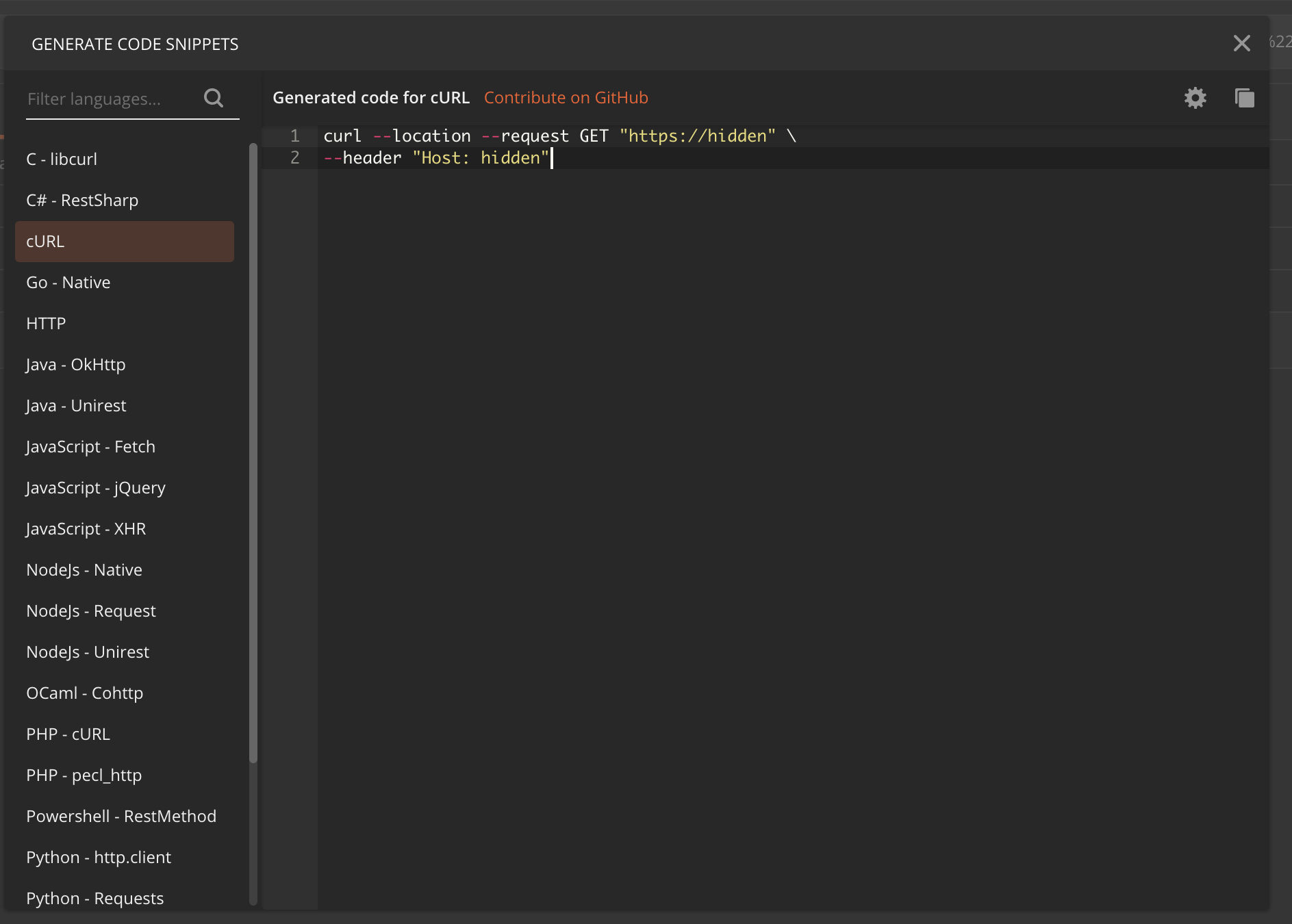Viewport: 1292px width, 924px height.
Task: Open code snippet settings via gear icon
Action: pyautogui.click(x=1195, y=98)
